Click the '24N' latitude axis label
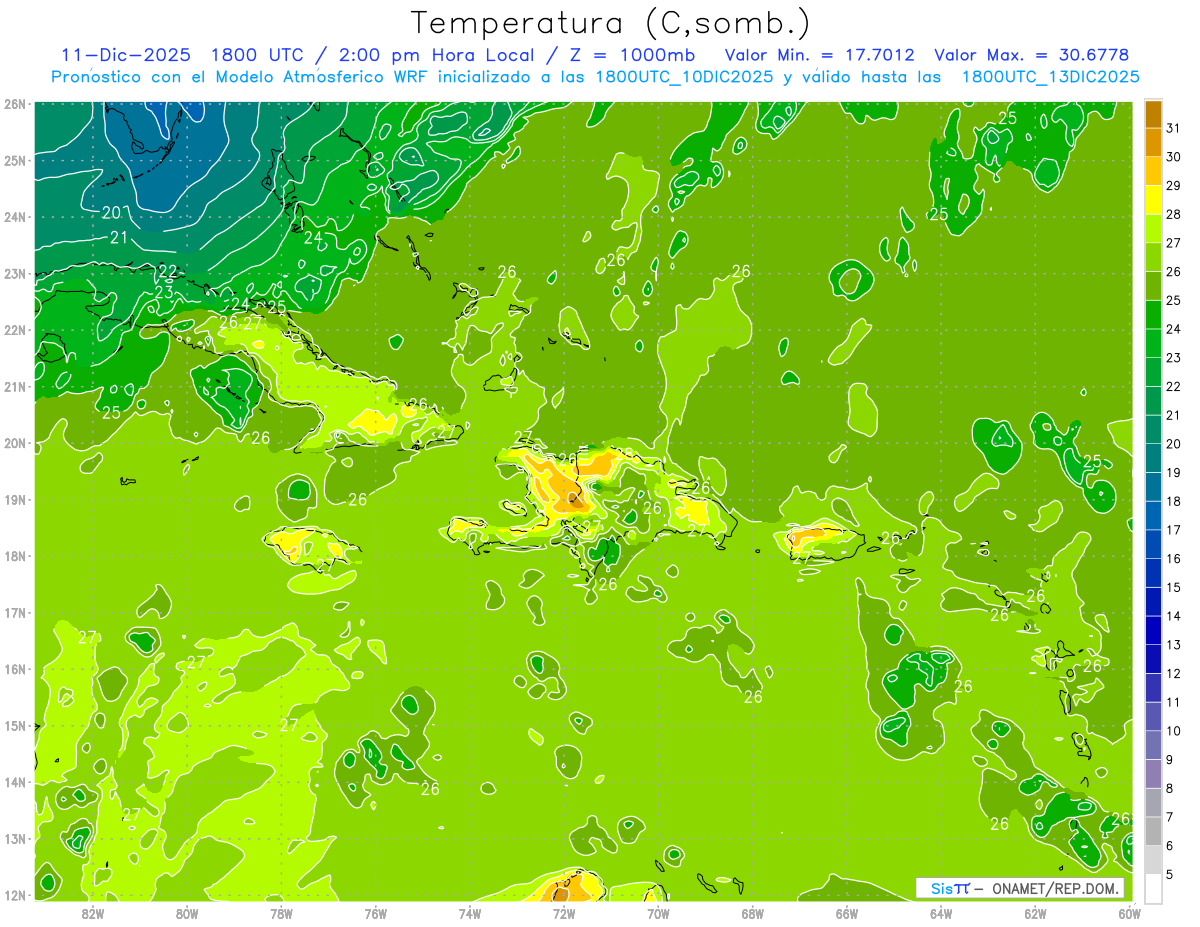1200x927 pixels. [15, 217]
